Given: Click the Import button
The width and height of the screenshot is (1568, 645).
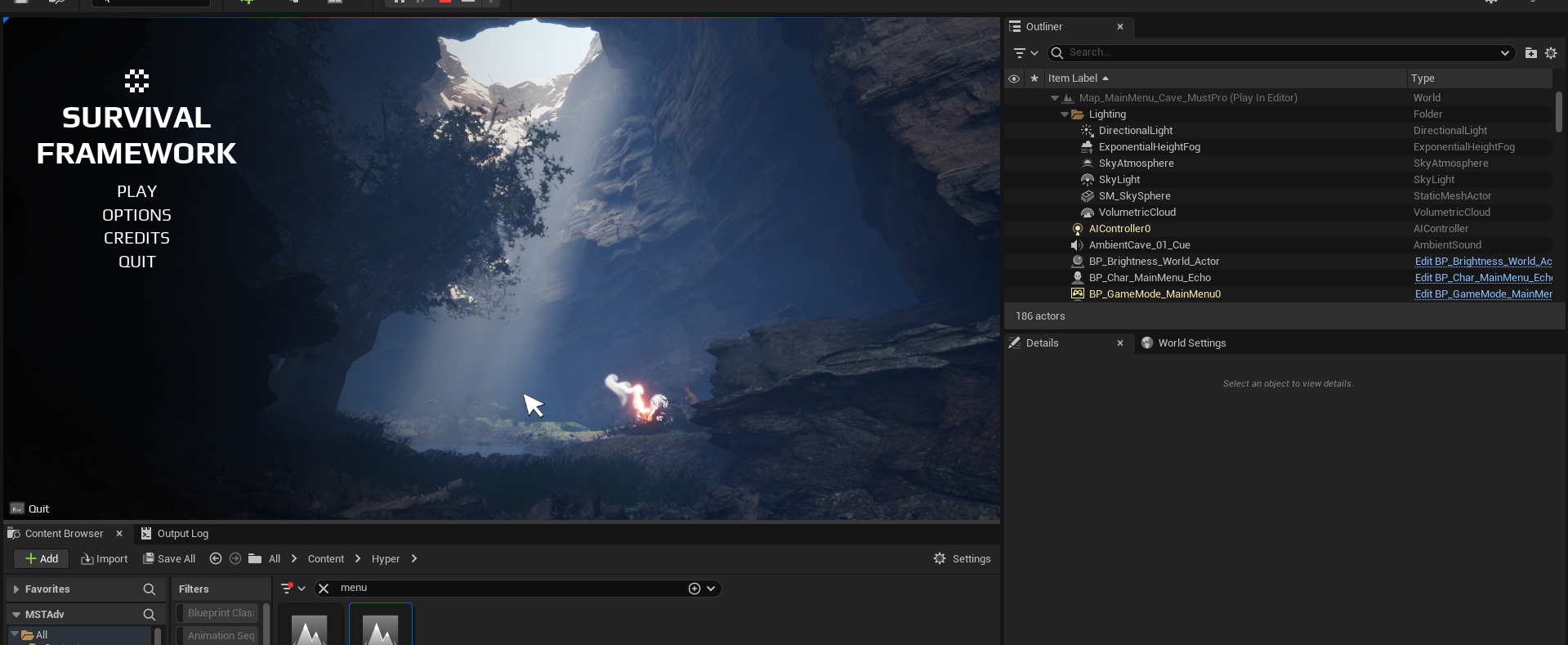Looking at the screenshot, I should coord(105,559).
